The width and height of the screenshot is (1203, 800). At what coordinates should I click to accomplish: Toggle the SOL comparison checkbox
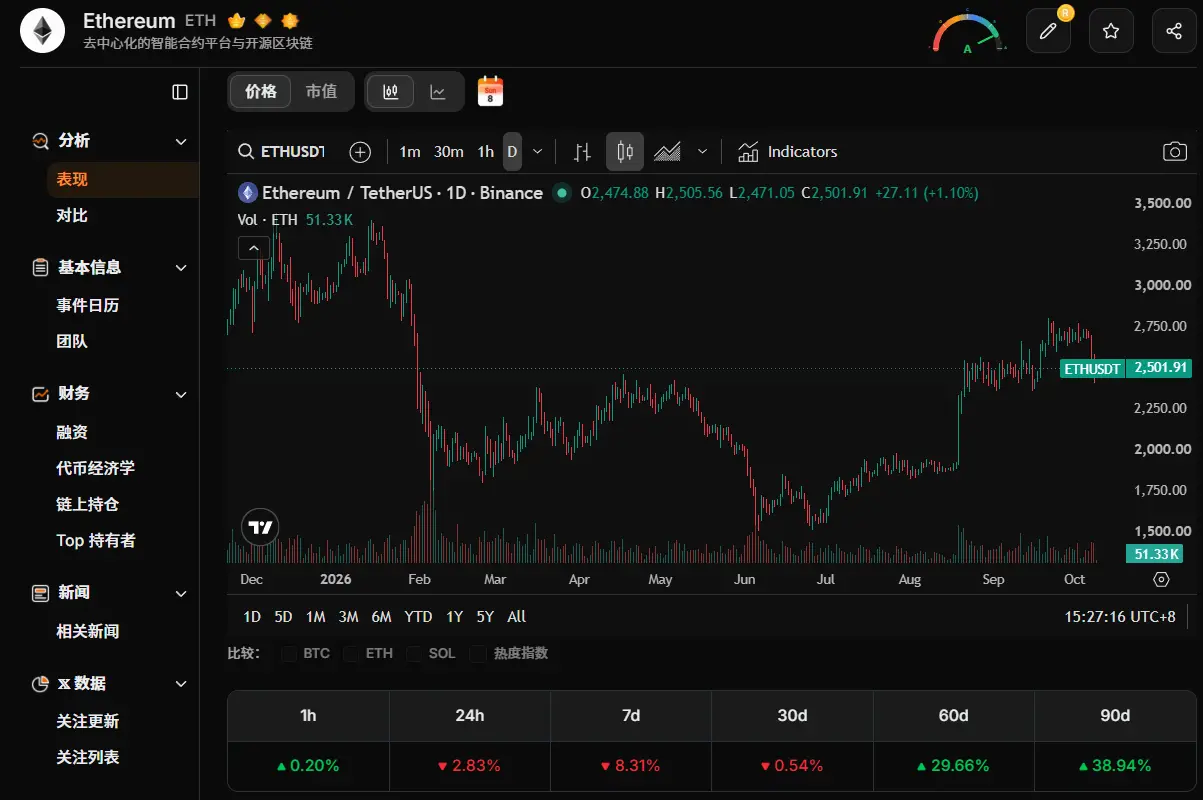pyautogui.click(x=415, y=654)
